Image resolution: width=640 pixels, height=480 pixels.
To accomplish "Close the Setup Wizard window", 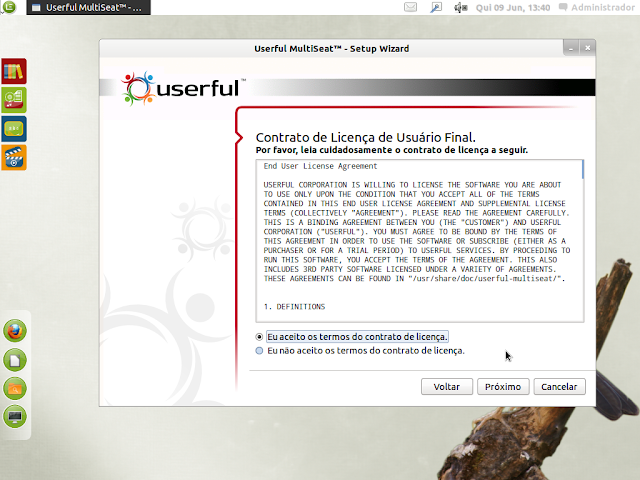I will tap(587, 48).
